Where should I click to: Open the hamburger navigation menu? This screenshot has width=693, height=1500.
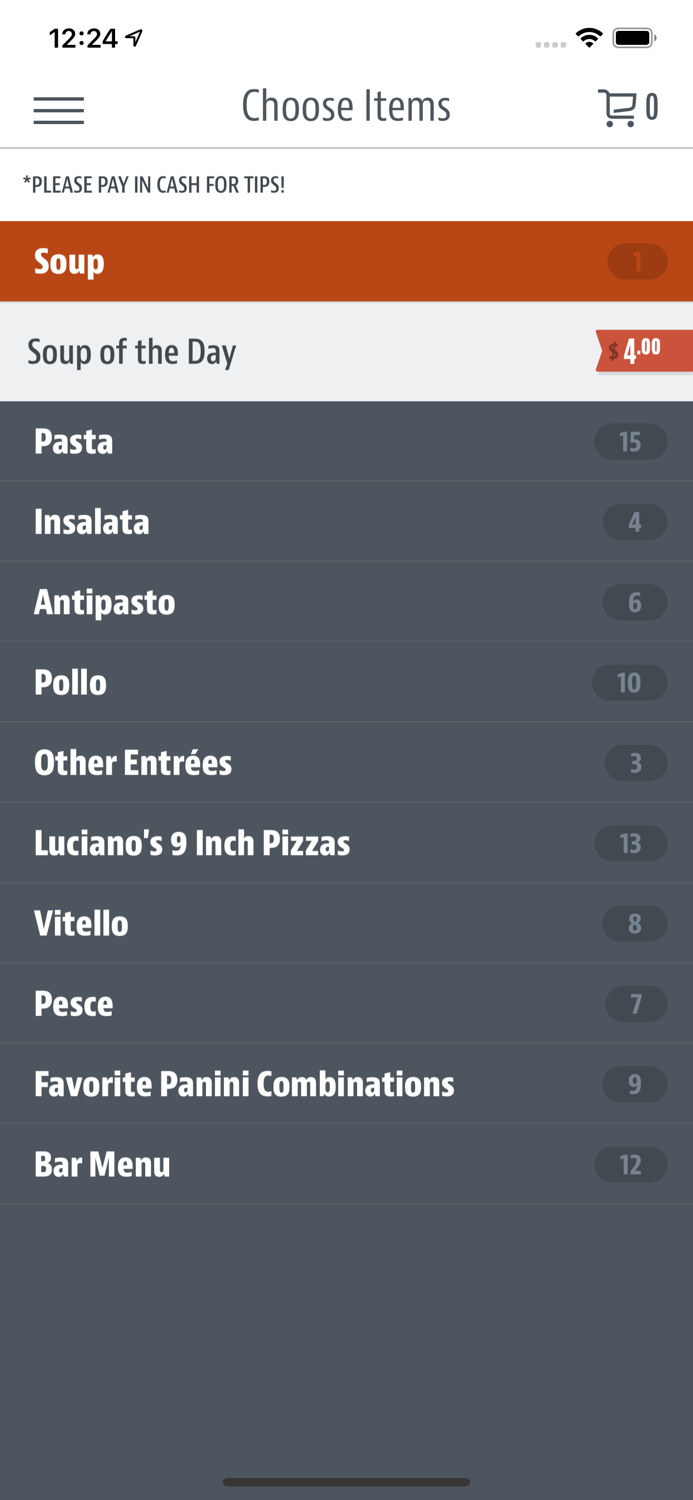point(58,110)
